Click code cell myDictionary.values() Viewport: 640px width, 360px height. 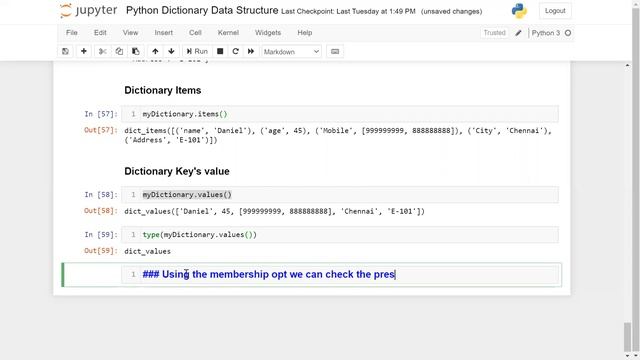tap(340, 195)
